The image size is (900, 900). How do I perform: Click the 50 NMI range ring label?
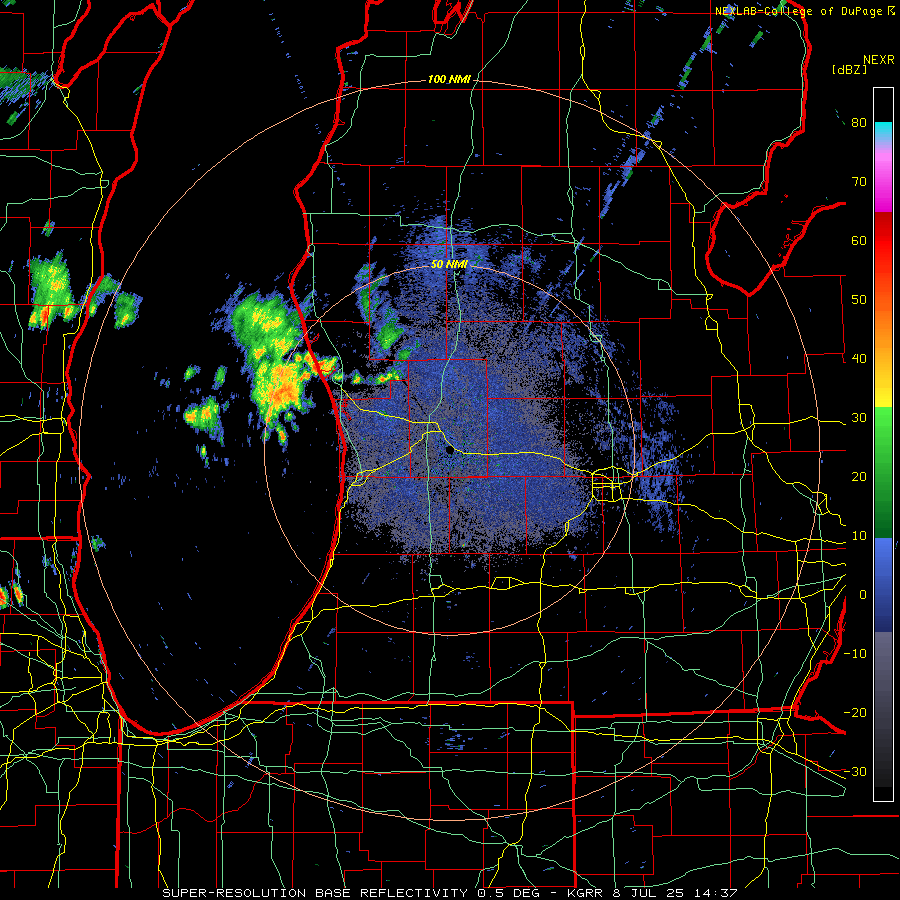tap(449, 265)
